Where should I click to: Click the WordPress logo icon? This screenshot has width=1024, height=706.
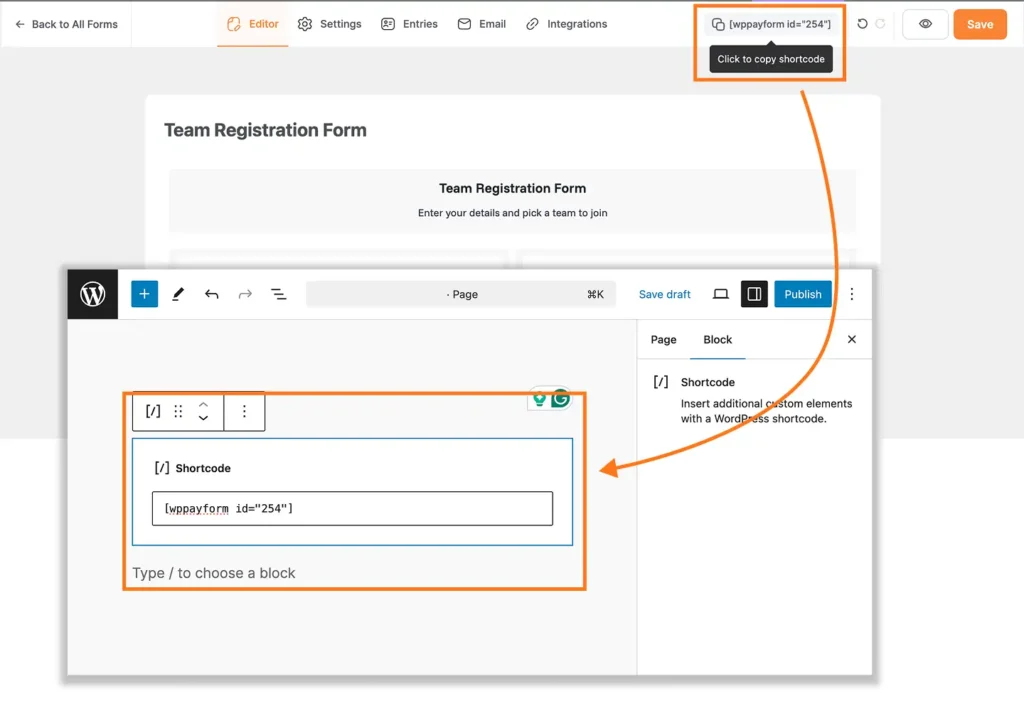(93, 294)
